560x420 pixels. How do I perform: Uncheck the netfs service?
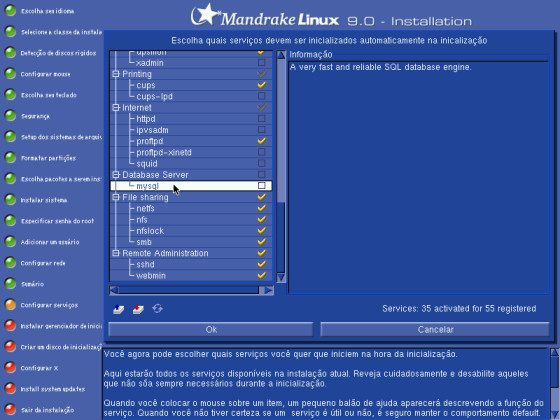261,208
